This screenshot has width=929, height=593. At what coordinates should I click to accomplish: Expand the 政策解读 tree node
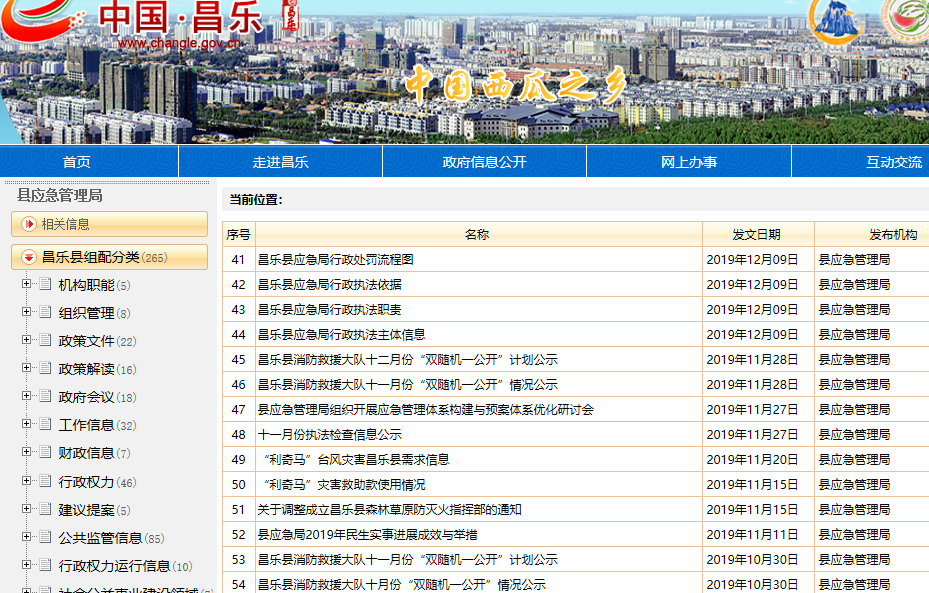tap(26, 369)
